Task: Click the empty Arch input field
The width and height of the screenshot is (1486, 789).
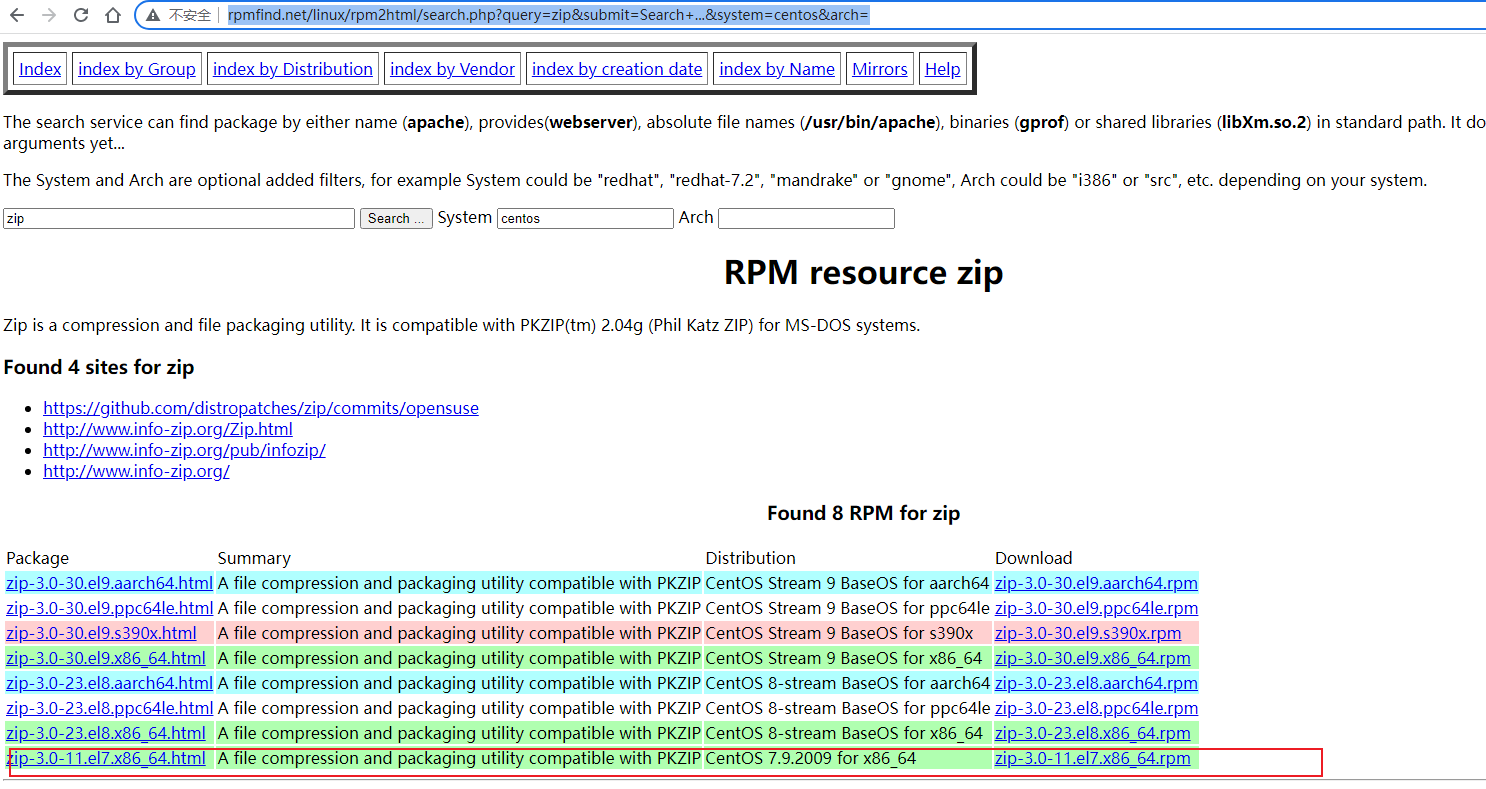Action: 806,218
